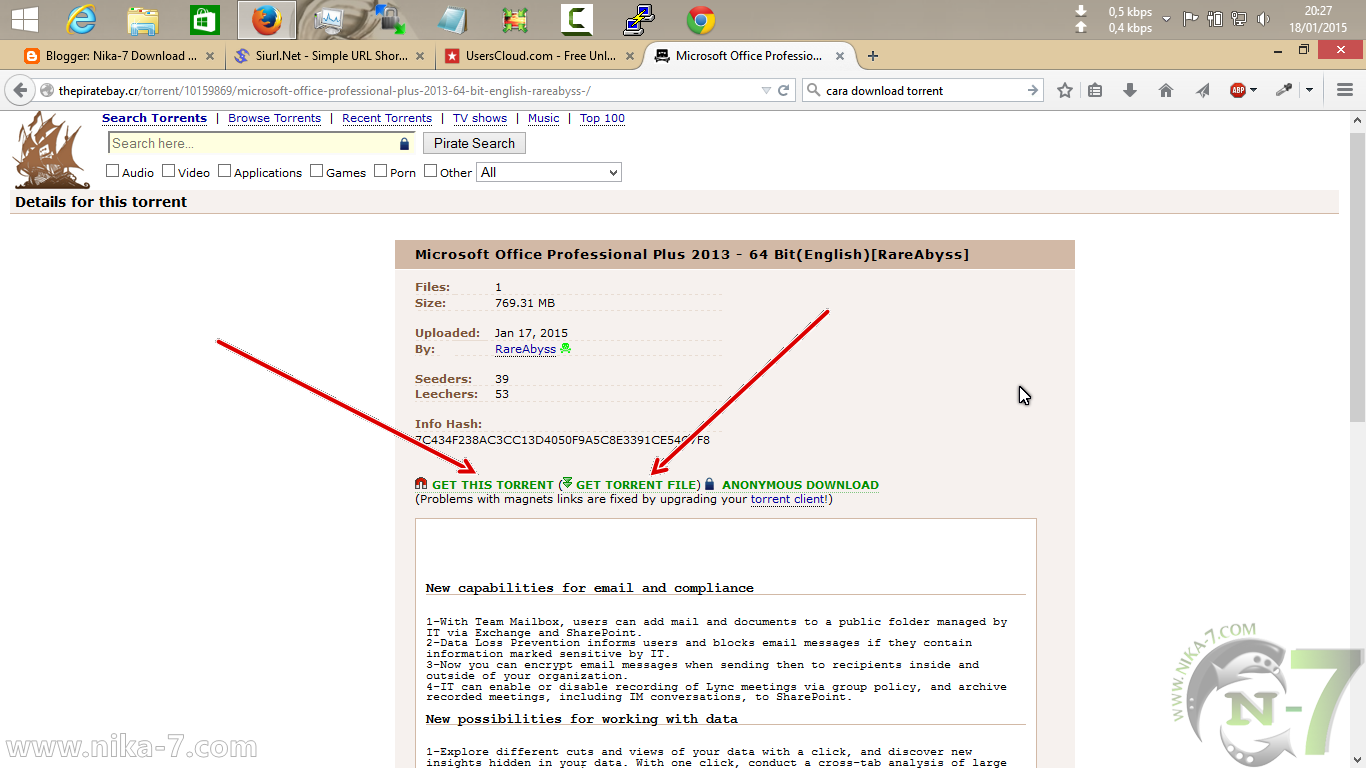Tick the Audio checkbox
This screenshot has height=768, width=1366.
point(113,171)
